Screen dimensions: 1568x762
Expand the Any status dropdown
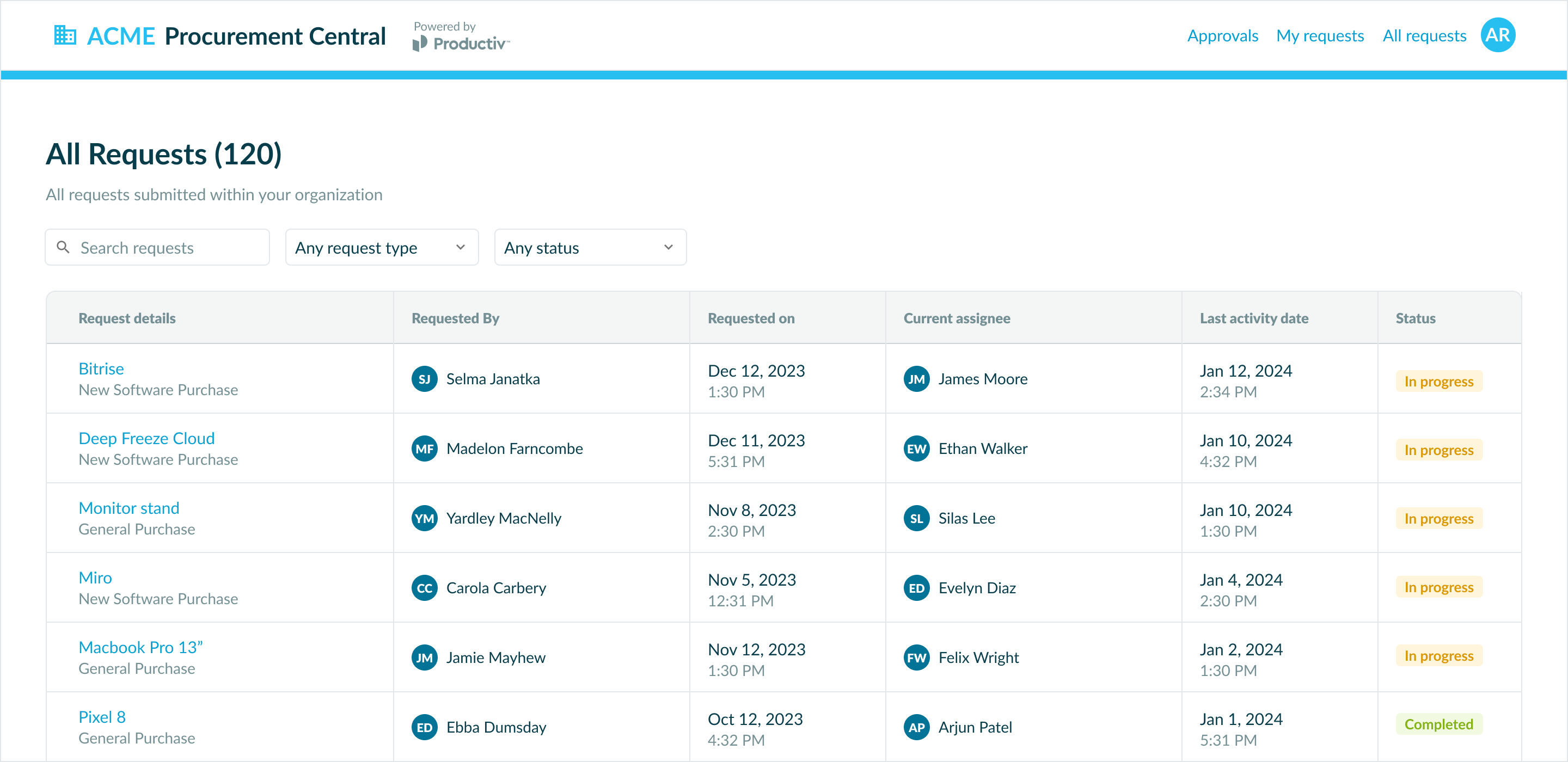[x=590, y=248]
